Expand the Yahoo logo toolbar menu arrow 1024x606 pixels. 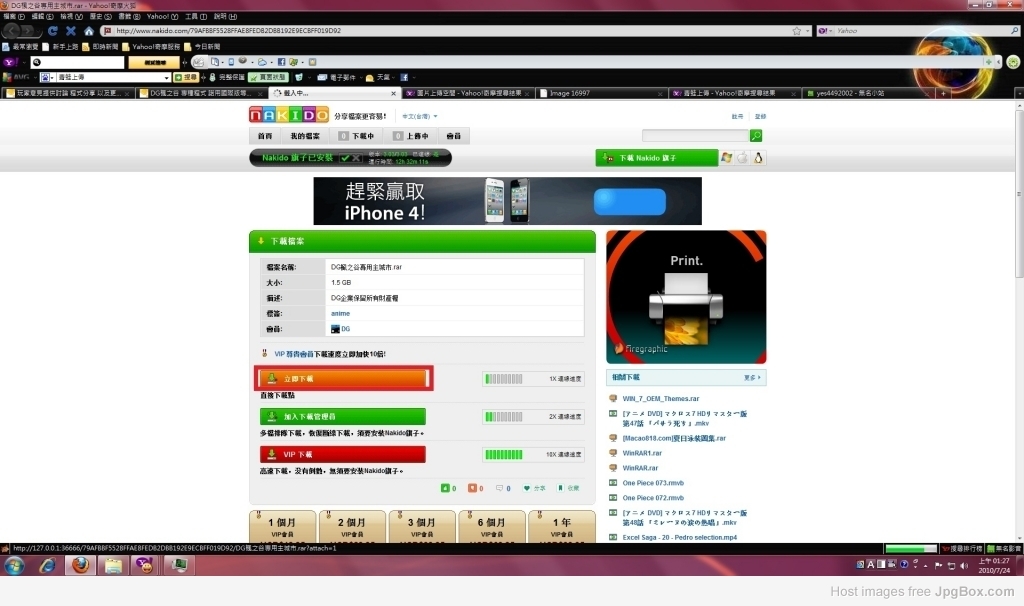[24, 62]
